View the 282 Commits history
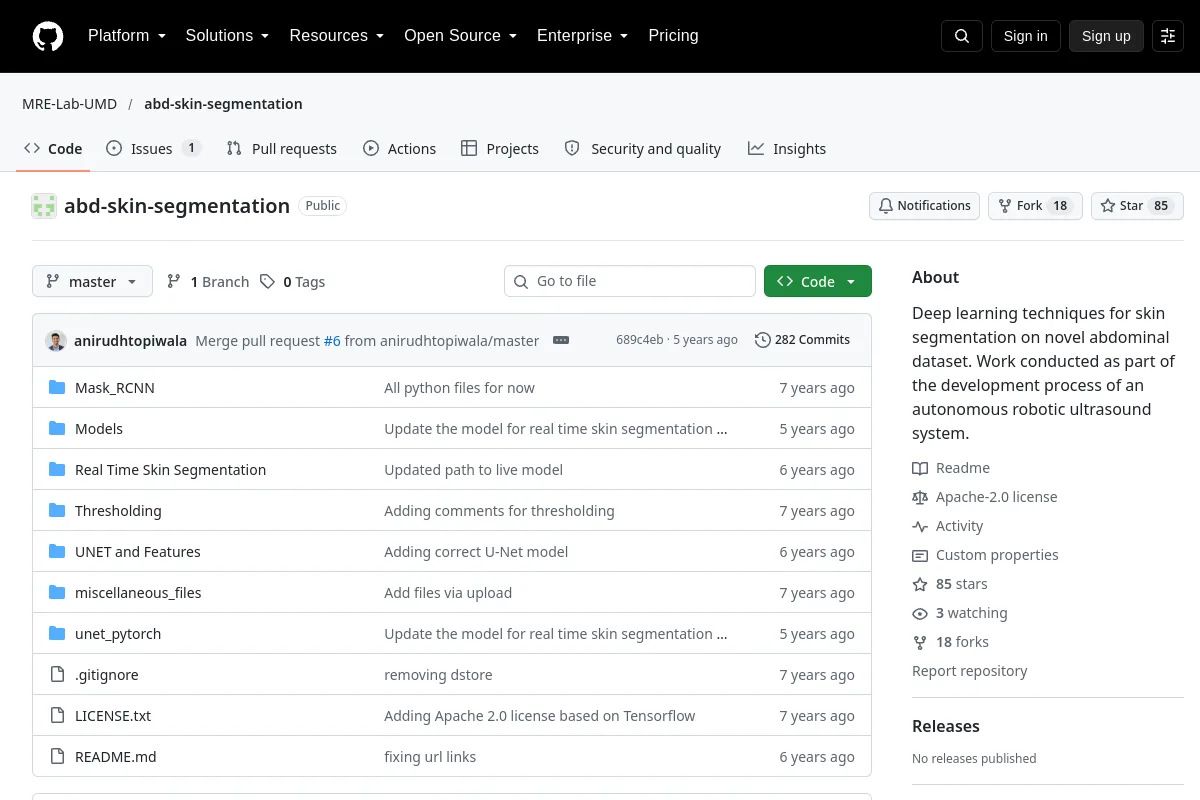This screenshot has height=800, width=1200. click(x=802, y=340)
